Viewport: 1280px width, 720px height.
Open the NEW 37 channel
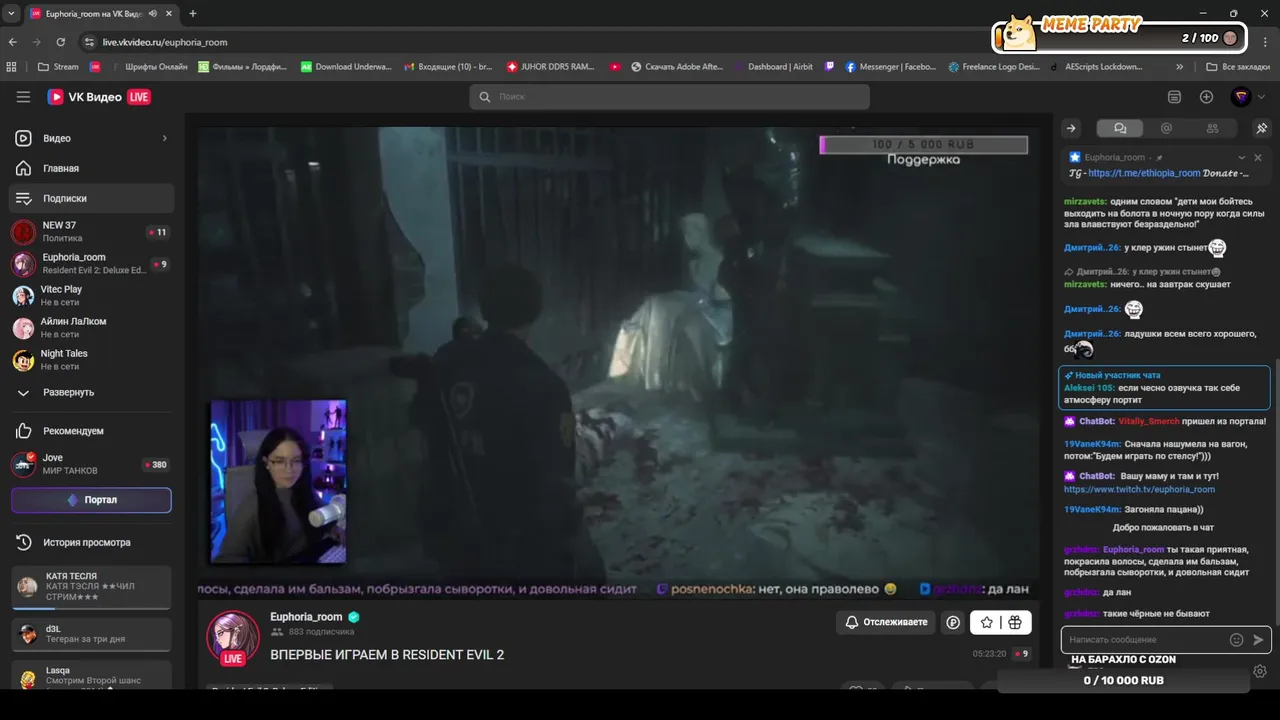pyautogui.click(x=92, y=232)
